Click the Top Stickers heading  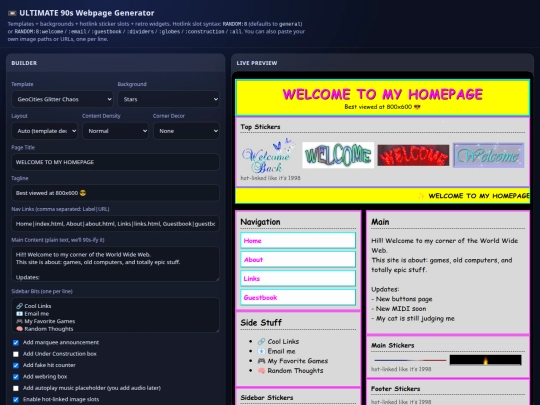tap(260, 127)
